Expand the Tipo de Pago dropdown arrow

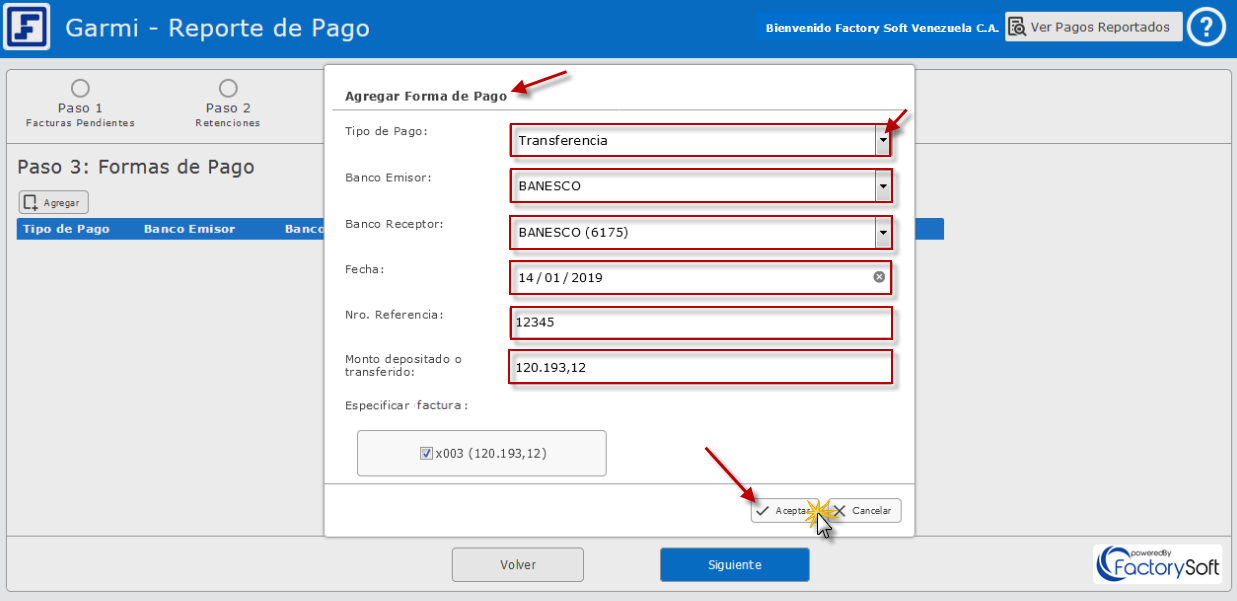(882, 141)
